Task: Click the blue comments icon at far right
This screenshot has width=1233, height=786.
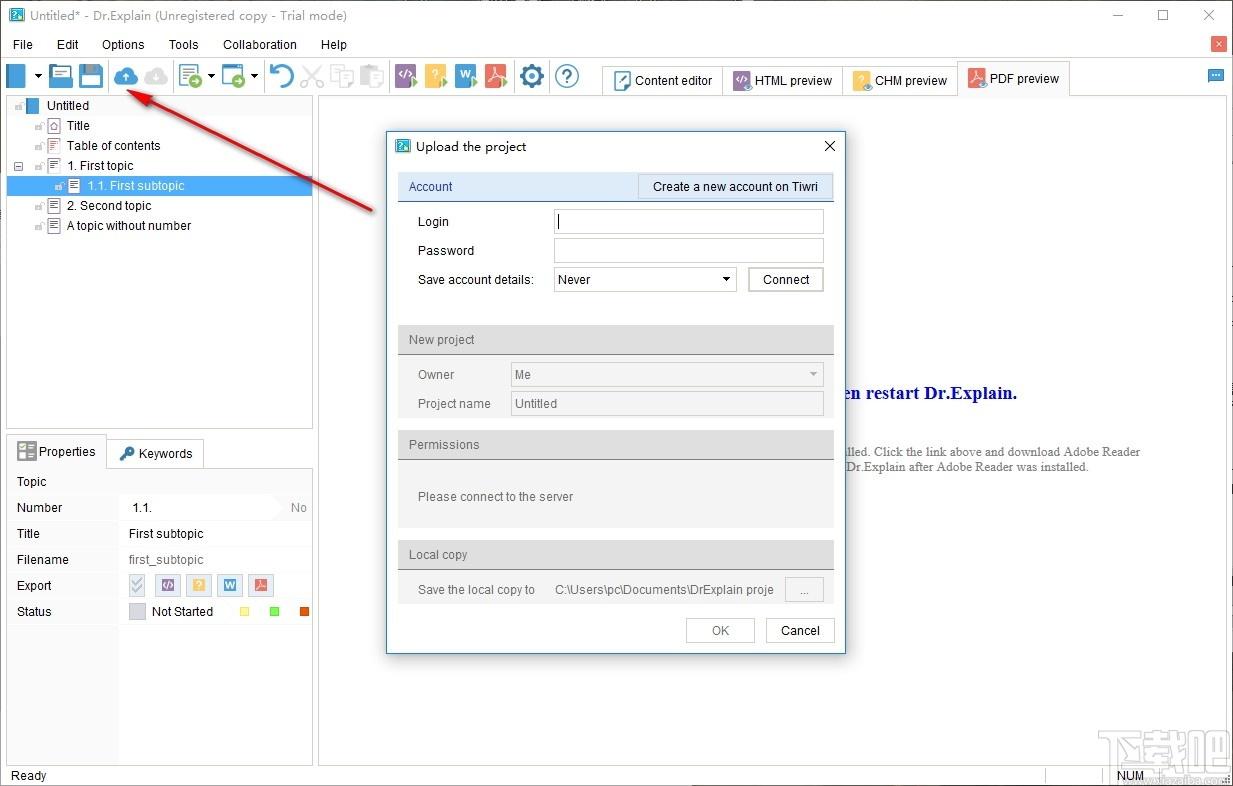Action: point(1216,75)
